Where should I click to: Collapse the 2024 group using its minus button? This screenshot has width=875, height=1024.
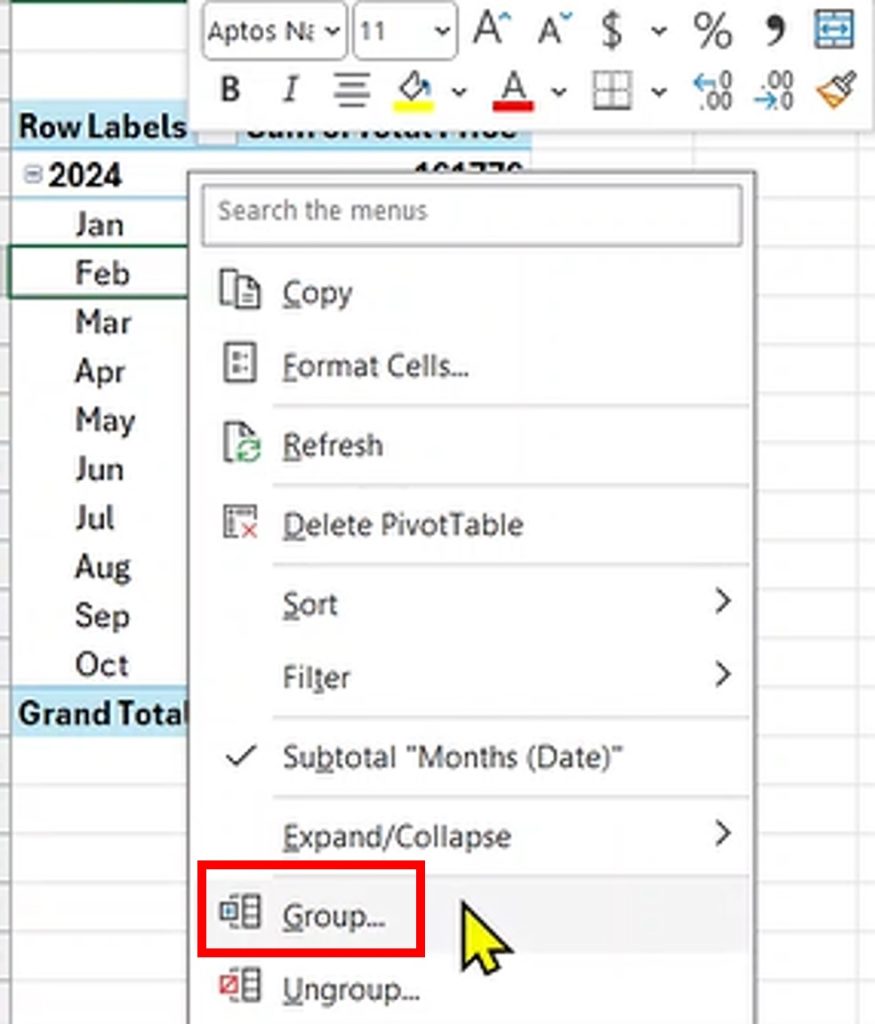pyautogui.click(x=31, y=174)
